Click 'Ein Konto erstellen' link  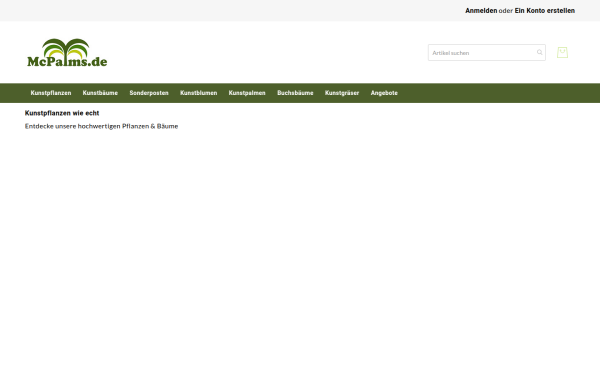coord(545,11)
